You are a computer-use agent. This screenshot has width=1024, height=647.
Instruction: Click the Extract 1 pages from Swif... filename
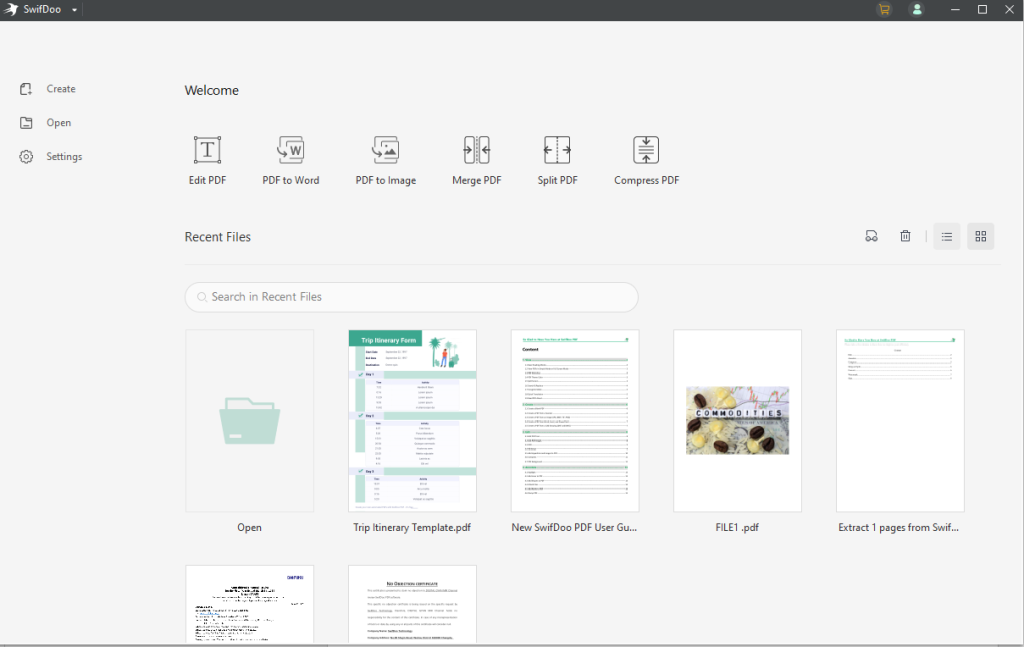[x=899, y=528]
